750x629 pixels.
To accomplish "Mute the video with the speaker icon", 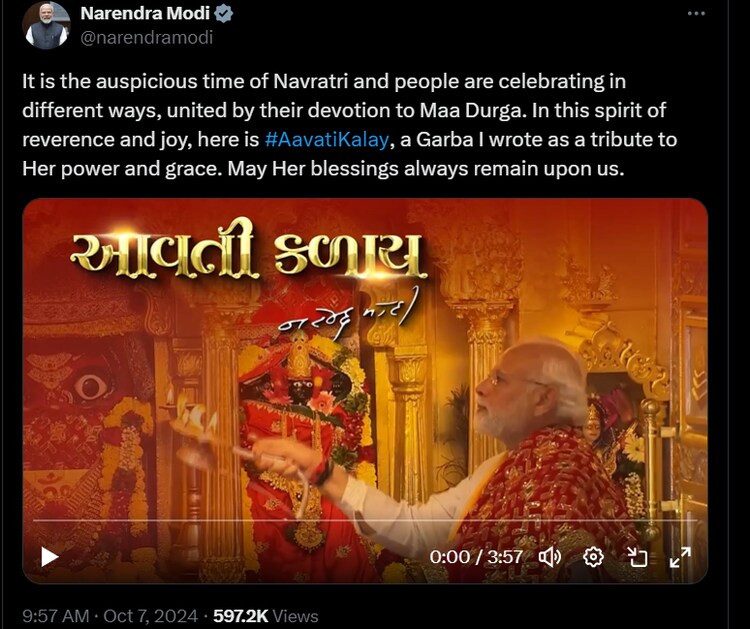I will pos(550,557).
